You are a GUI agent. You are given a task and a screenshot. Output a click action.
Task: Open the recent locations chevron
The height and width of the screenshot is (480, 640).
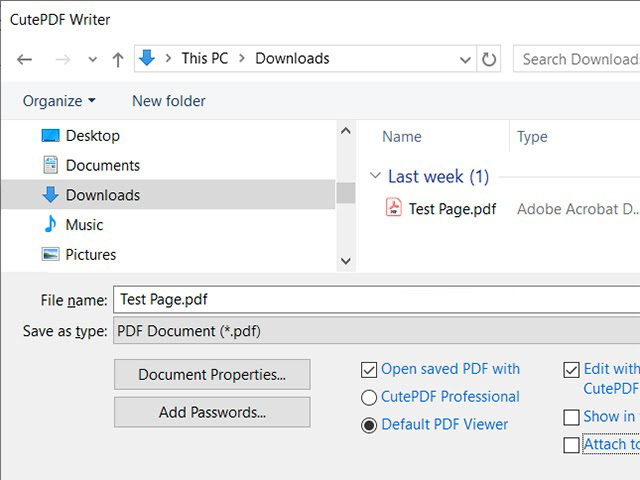[93, 60]
